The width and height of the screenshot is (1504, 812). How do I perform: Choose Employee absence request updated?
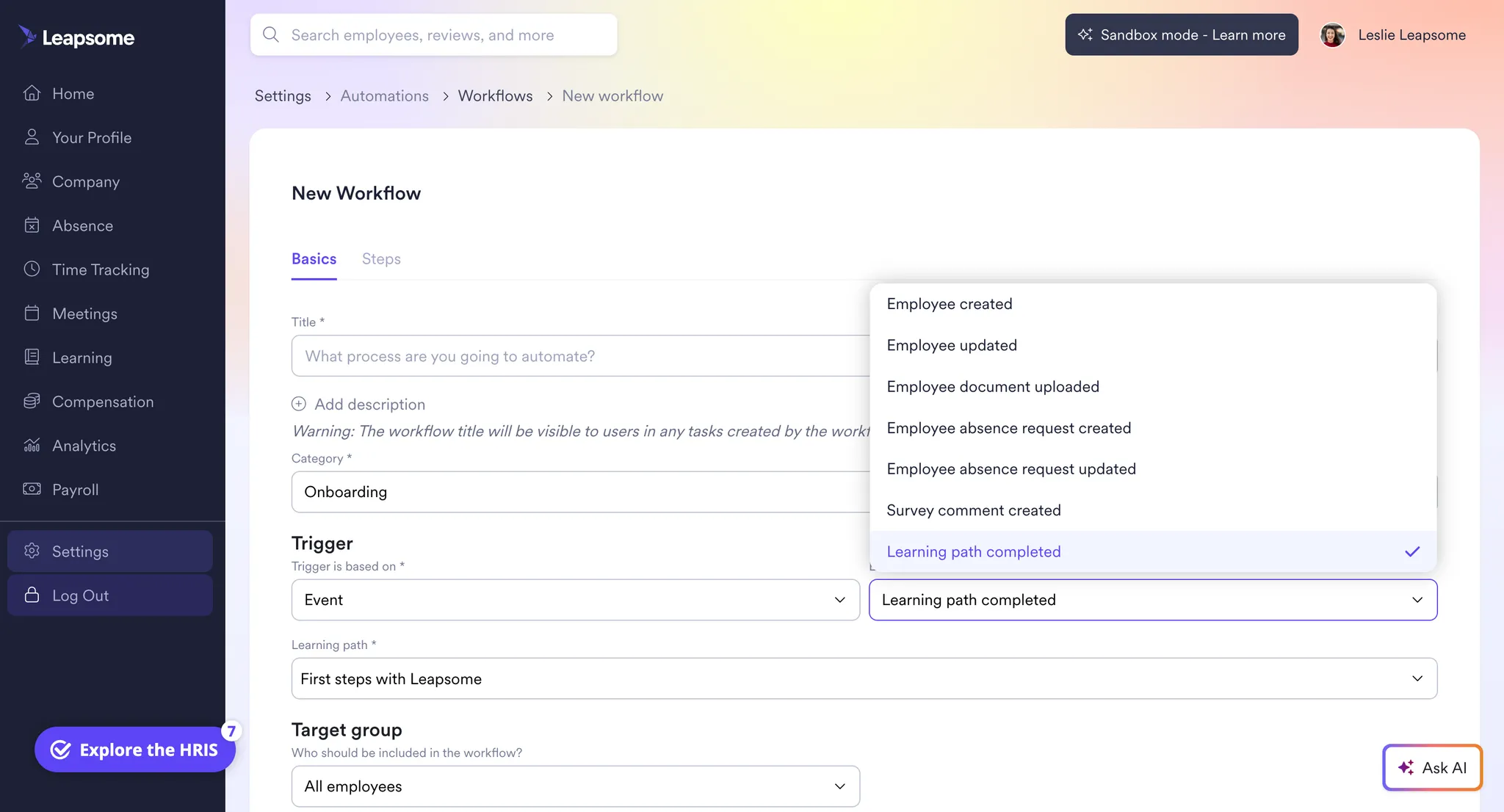(1153, 469)
